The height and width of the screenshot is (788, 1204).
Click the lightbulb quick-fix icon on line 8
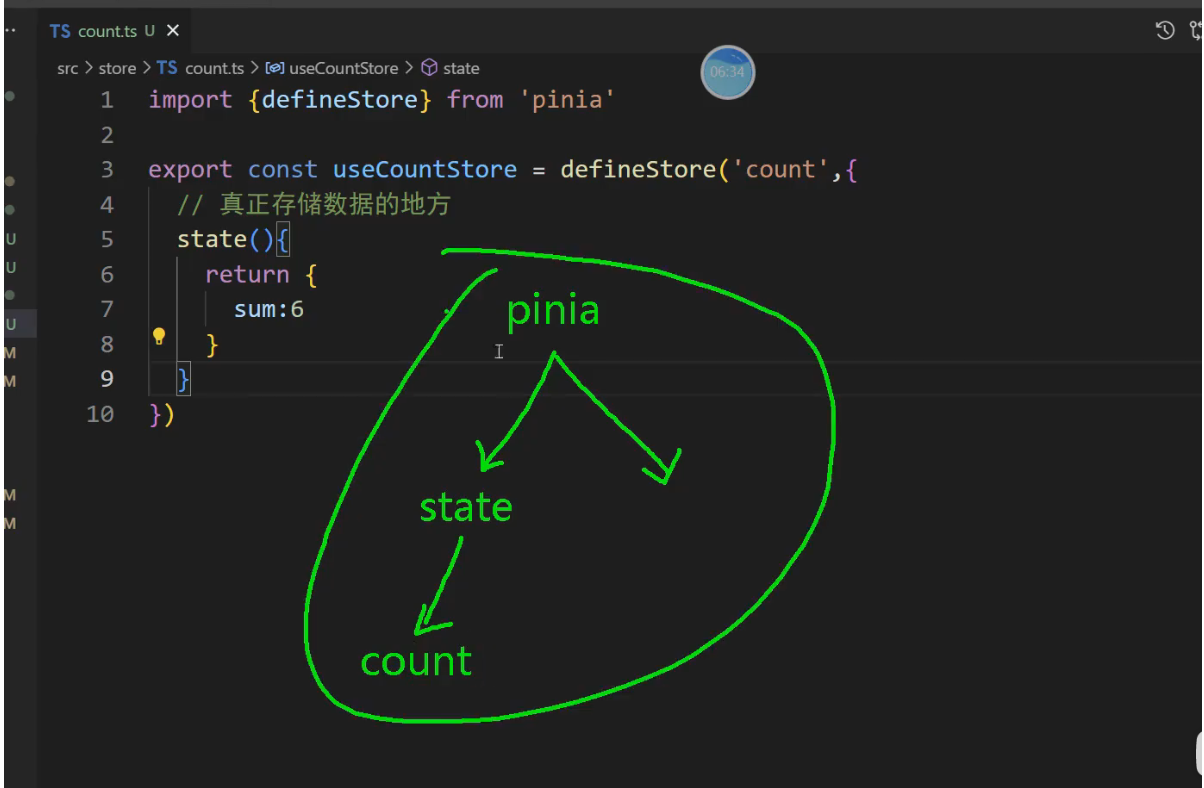[x=158, y=337]
